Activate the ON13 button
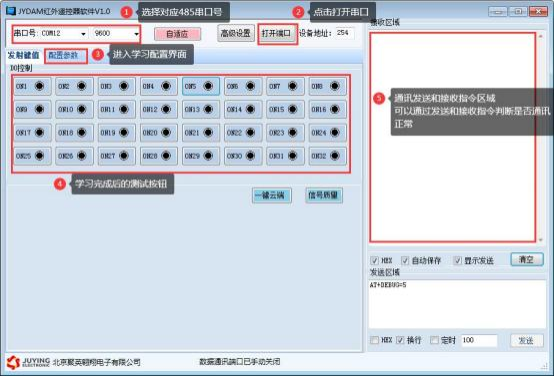554x376 pixels. click(201, 110)
